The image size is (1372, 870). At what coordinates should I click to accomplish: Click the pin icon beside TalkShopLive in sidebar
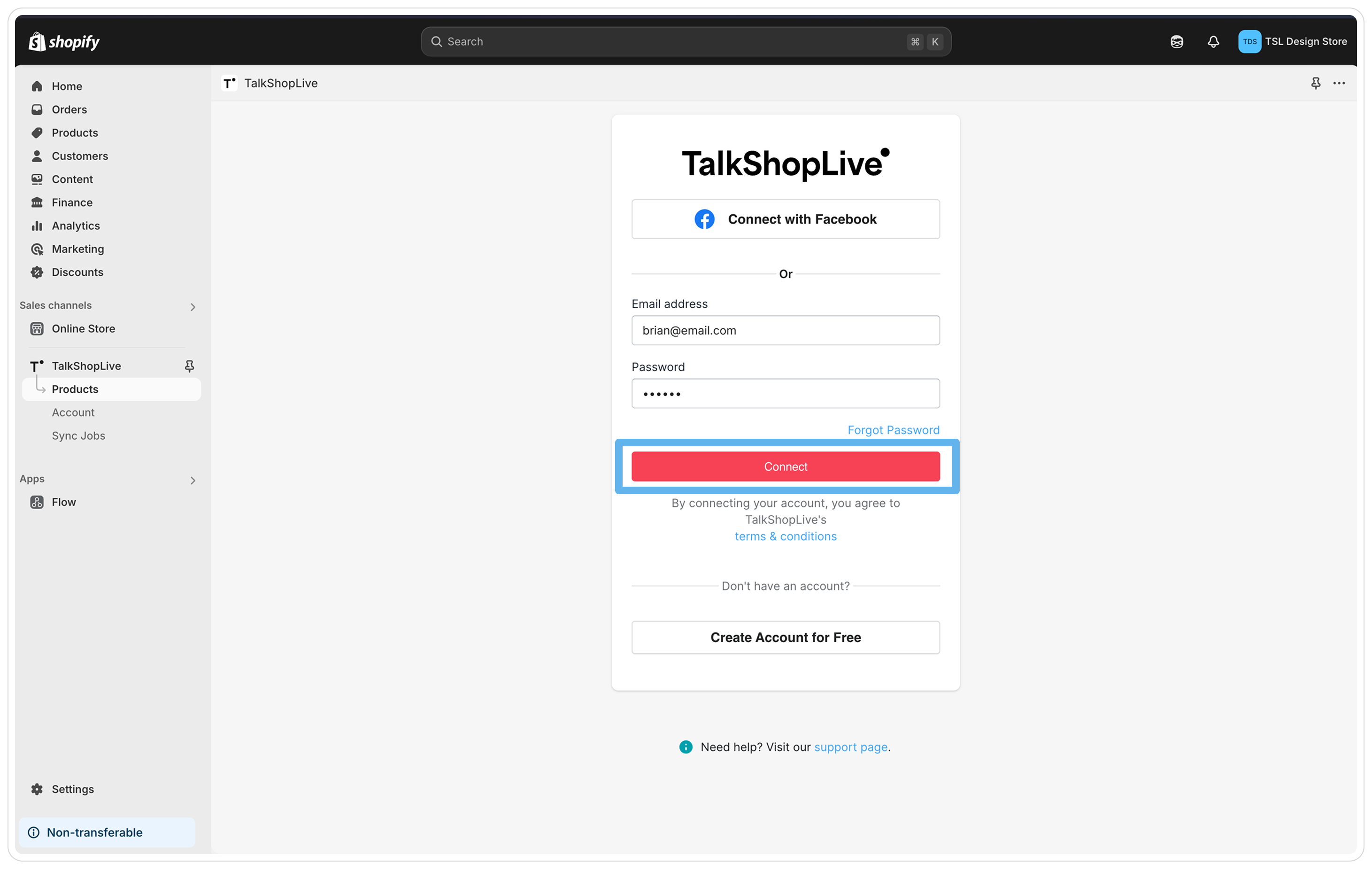(190, 366)
